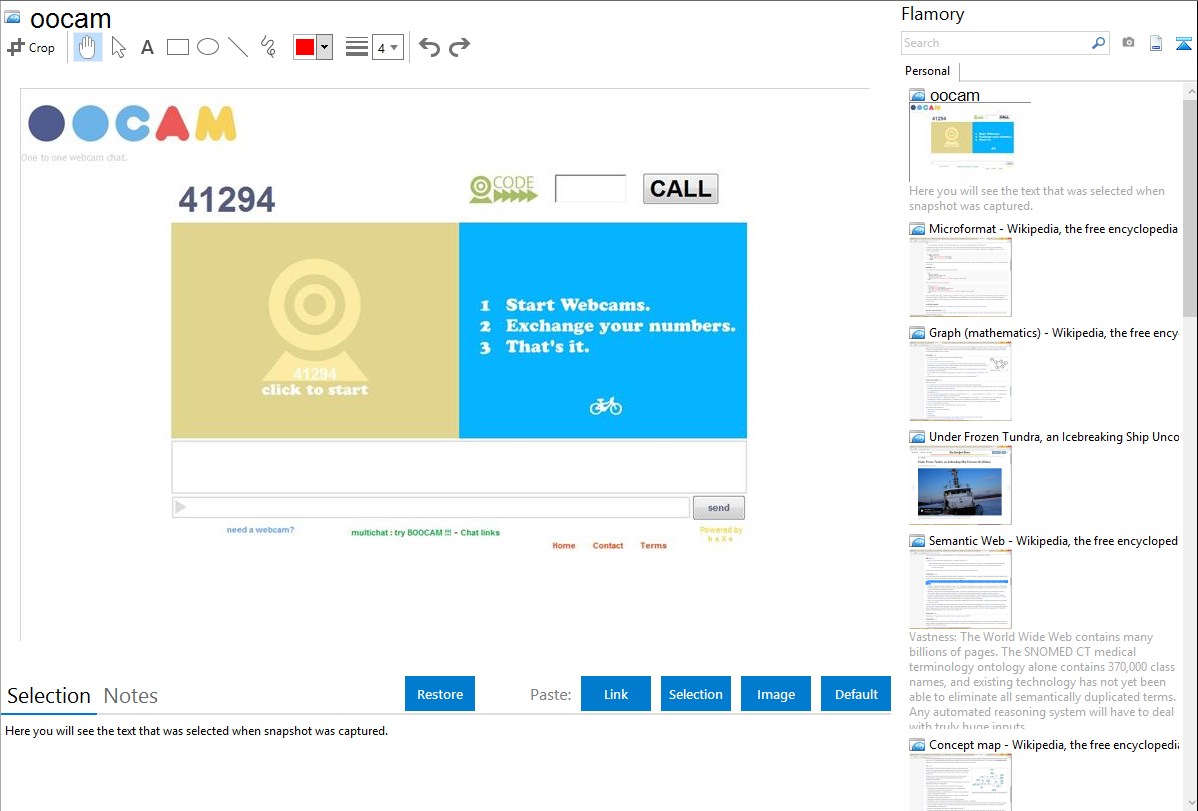Select the arrow pointer tool
The height and width of the screenshot is (811, 1198).
pos(118,47)
